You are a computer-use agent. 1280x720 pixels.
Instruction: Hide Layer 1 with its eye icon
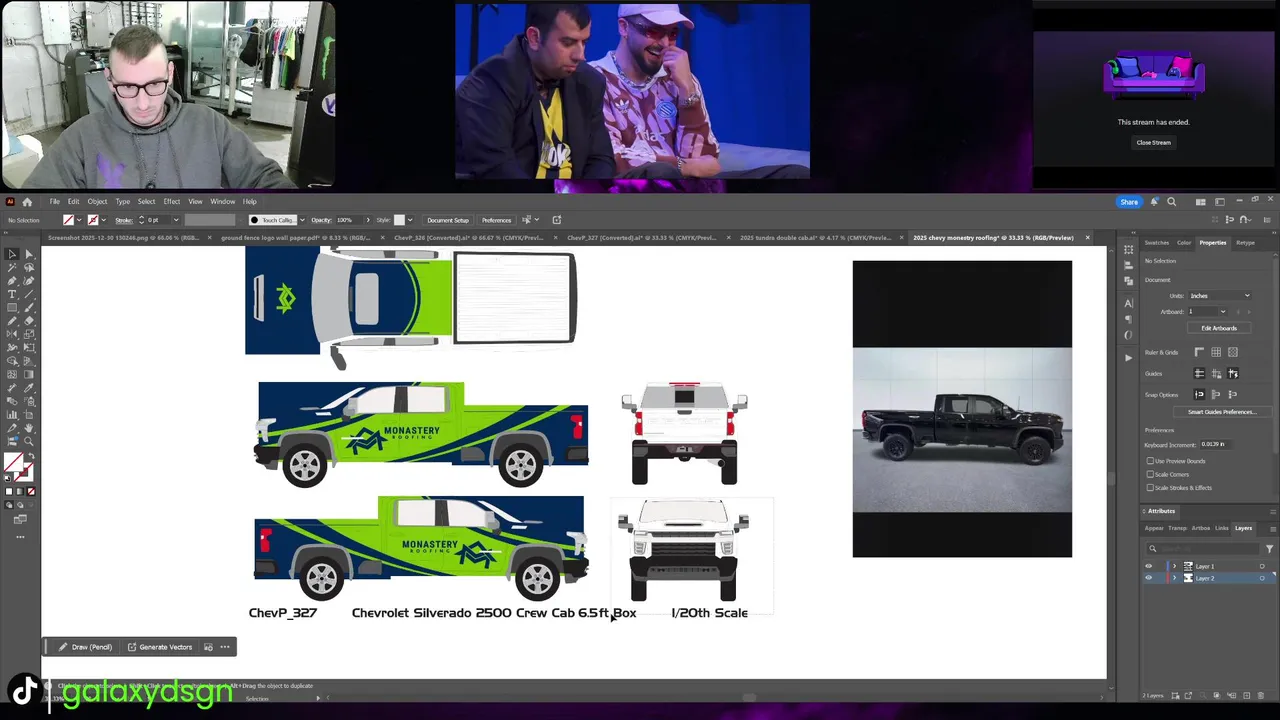(x=1148, y=566)
